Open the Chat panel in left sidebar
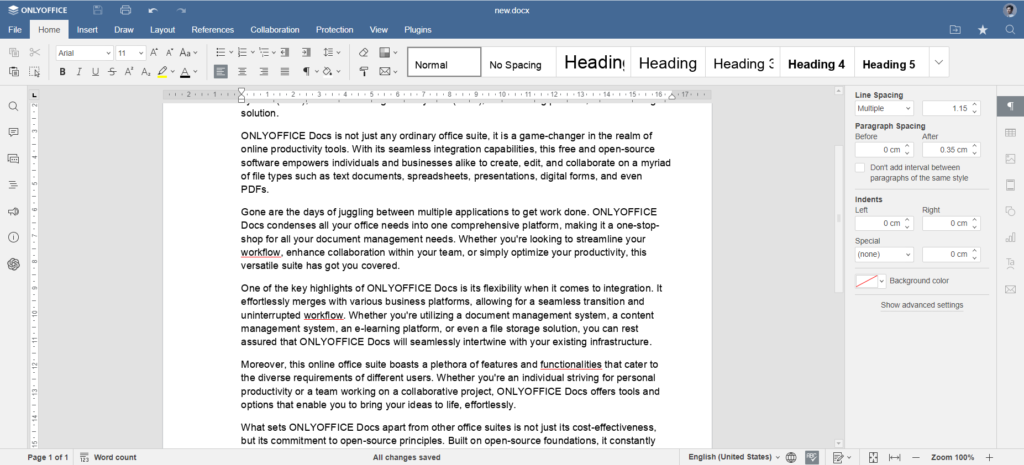 (13, 159)
